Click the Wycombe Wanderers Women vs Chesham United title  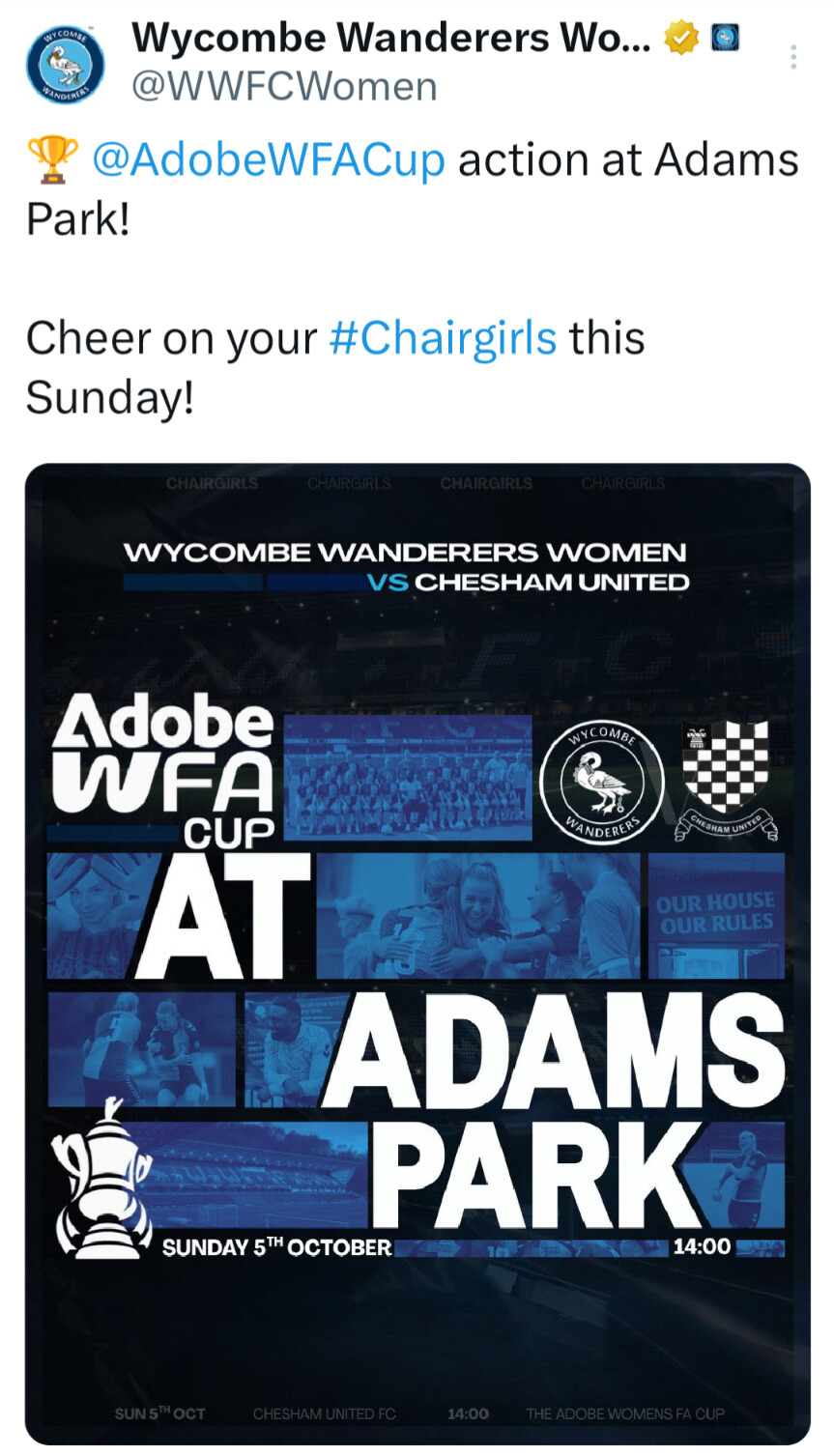tap(406, 567)
